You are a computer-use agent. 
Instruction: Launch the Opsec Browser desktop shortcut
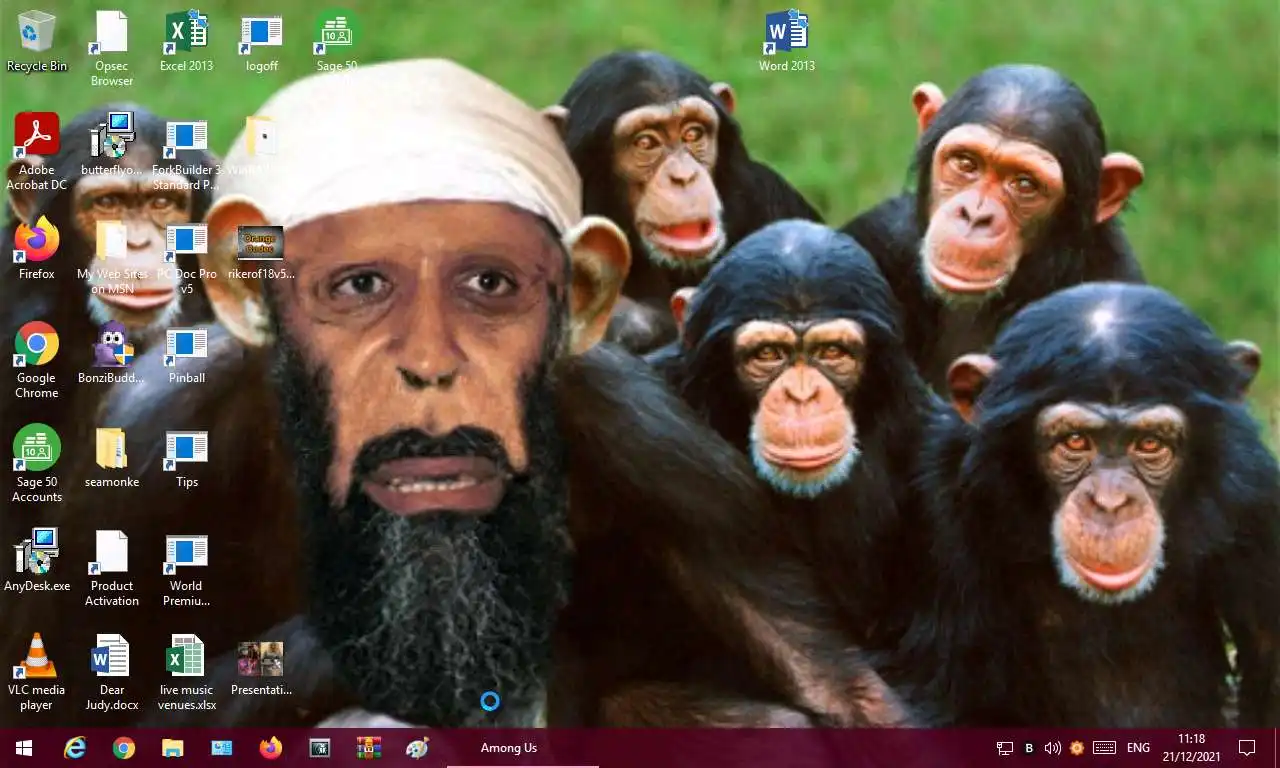pos(112,48)
